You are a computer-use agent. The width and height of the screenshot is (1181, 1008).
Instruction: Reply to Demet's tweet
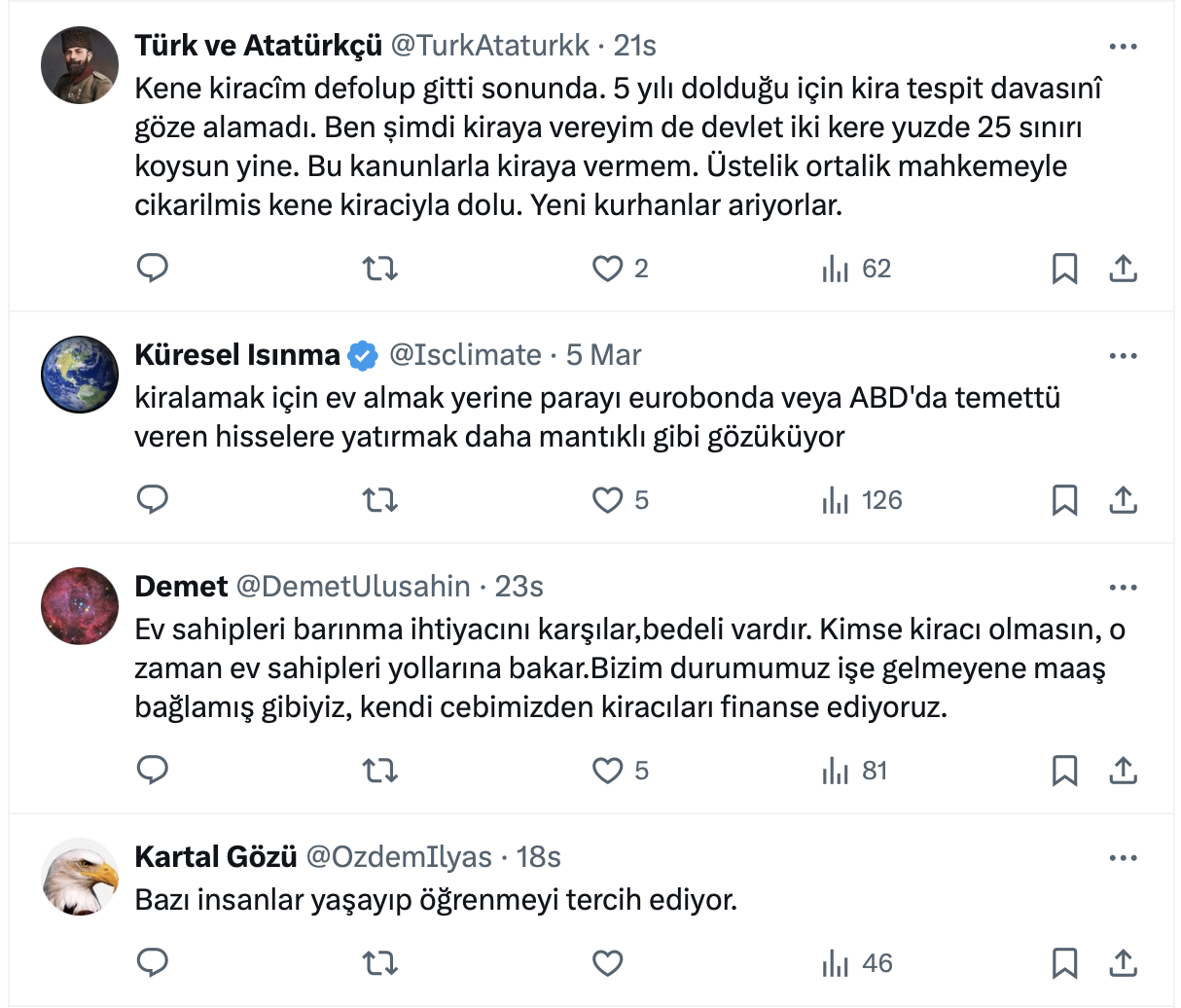(152, 771)
